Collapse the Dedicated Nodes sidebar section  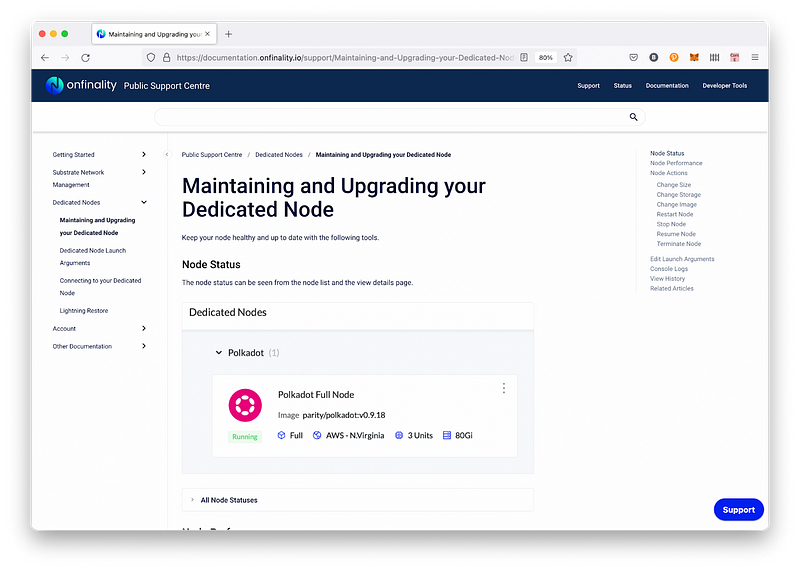click(144, 203)
